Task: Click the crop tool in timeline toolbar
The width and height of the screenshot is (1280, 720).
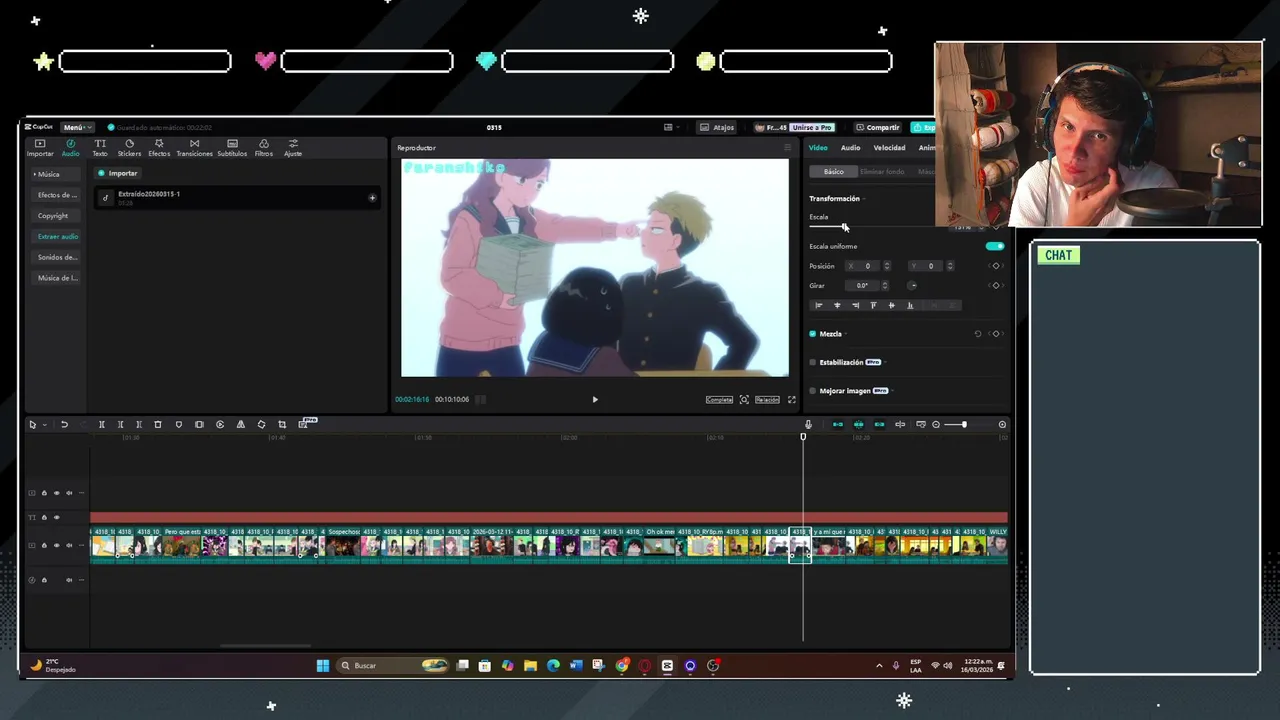Action: tap(282, 425)
